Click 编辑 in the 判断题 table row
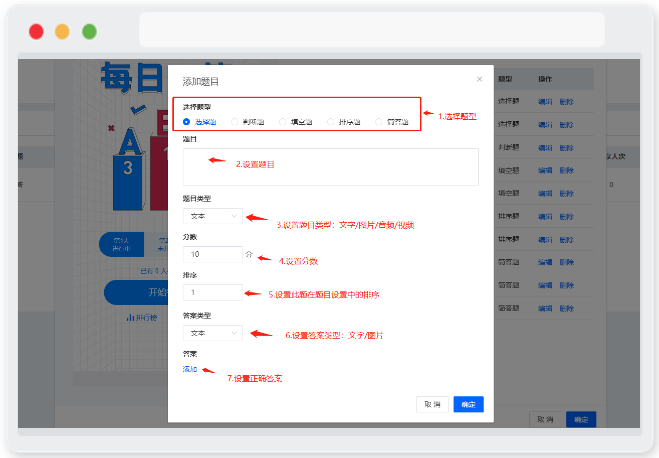Screen dimensions: 659x458 coord(545,147)
